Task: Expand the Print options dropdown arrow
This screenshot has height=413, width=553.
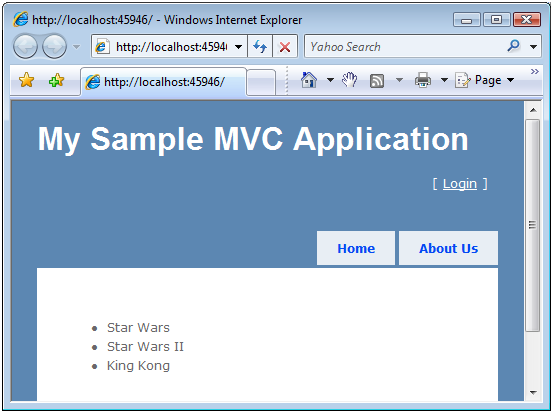Action: (444, 80)
